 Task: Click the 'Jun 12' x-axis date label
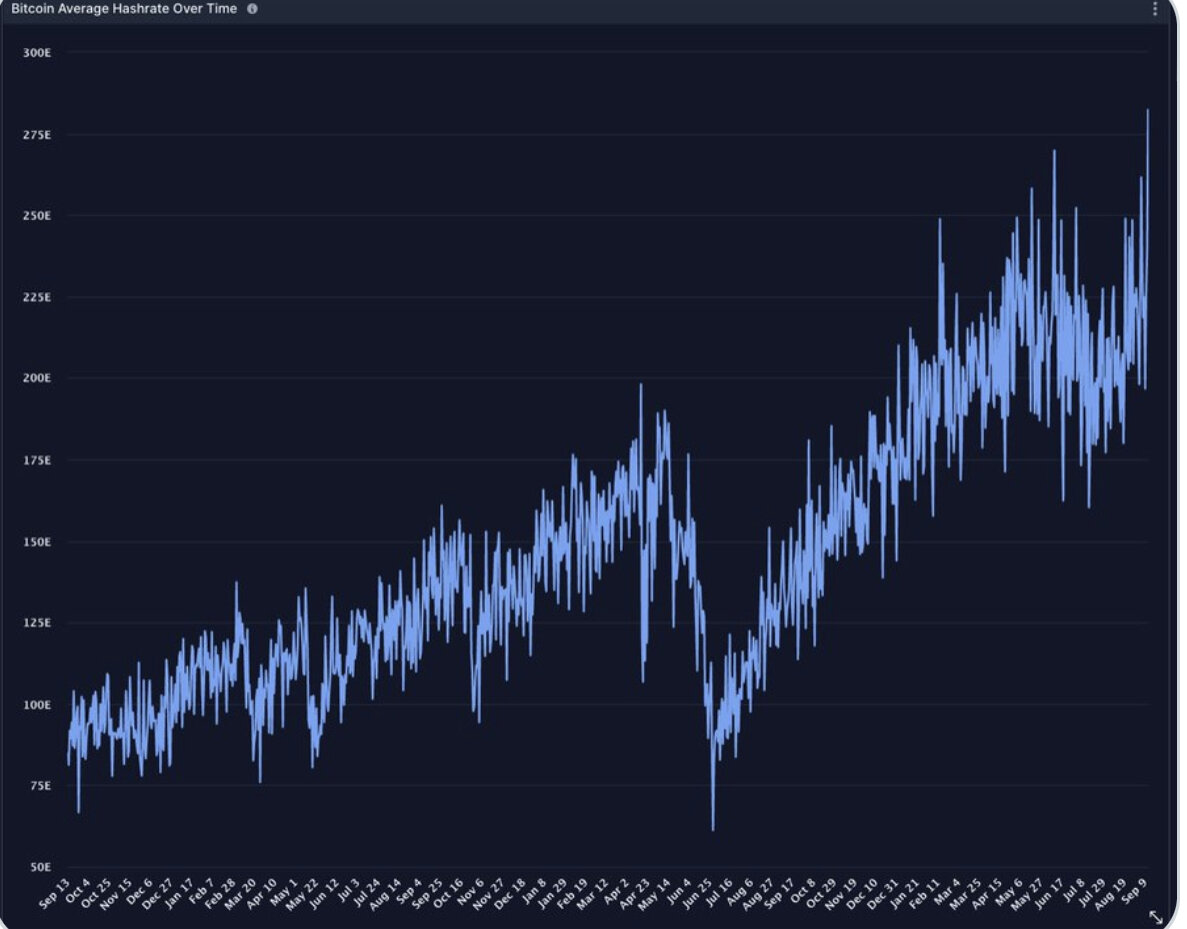coord(326,893)
